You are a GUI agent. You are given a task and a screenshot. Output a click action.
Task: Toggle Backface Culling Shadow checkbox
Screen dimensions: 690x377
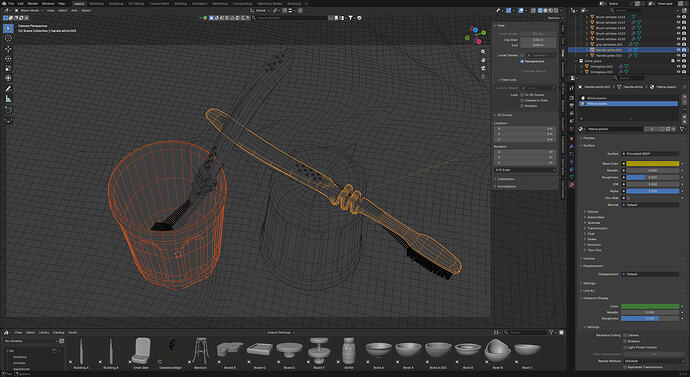pyautogui.click(x=625, y=341)
